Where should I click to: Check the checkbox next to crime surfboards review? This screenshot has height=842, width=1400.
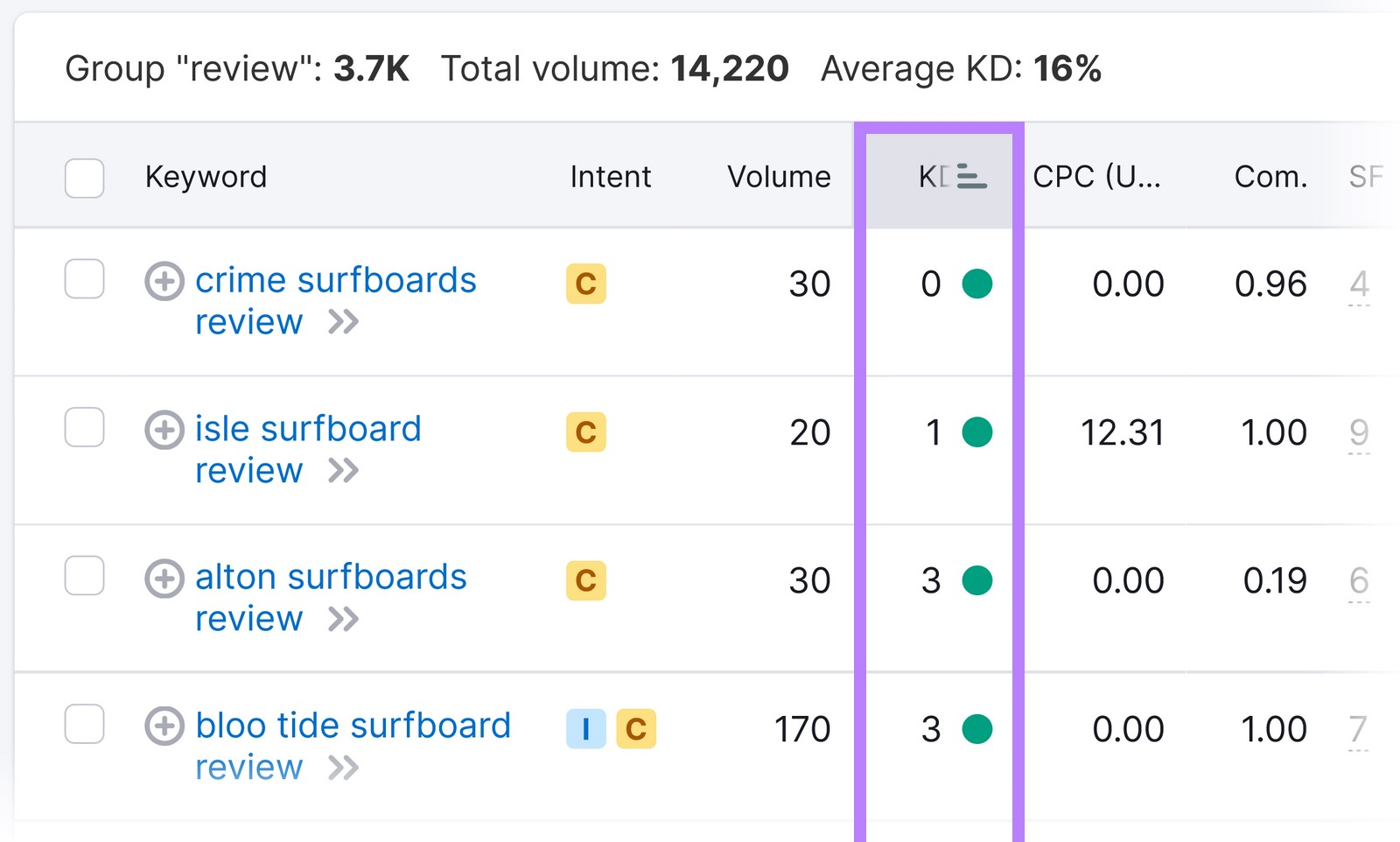point(84,282)
